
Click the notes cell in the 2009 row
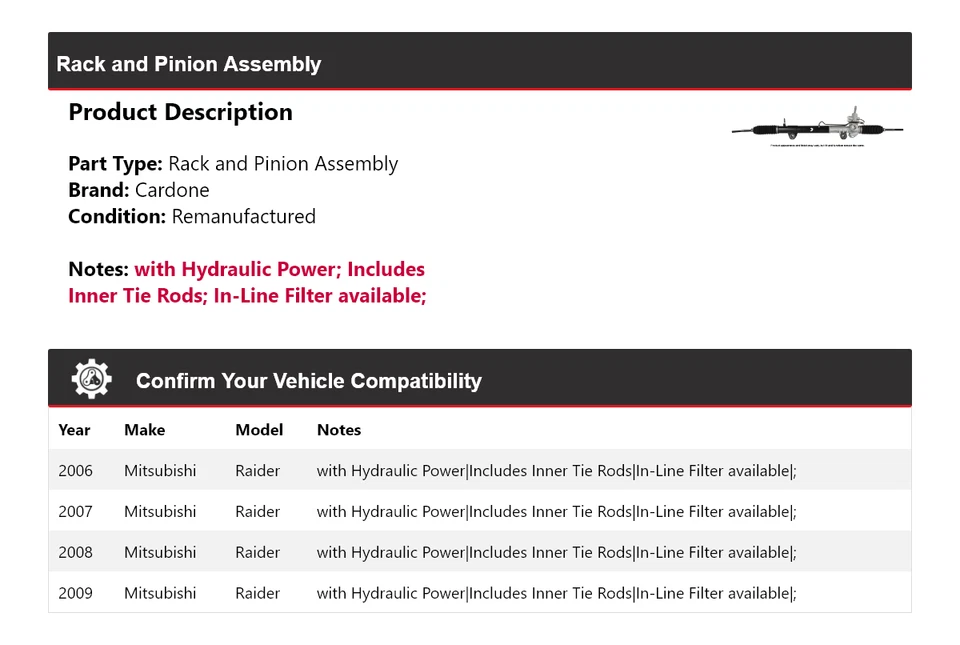point(556,593)
